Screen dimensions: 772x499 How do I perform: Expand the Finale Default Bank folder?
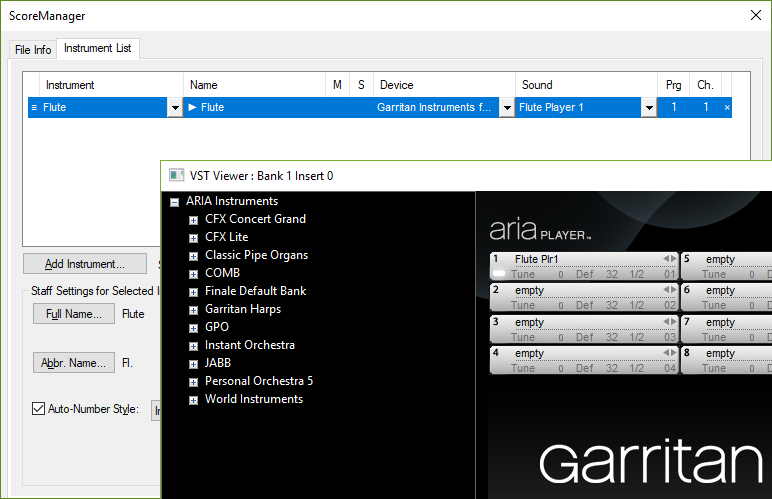click(193, 292)
